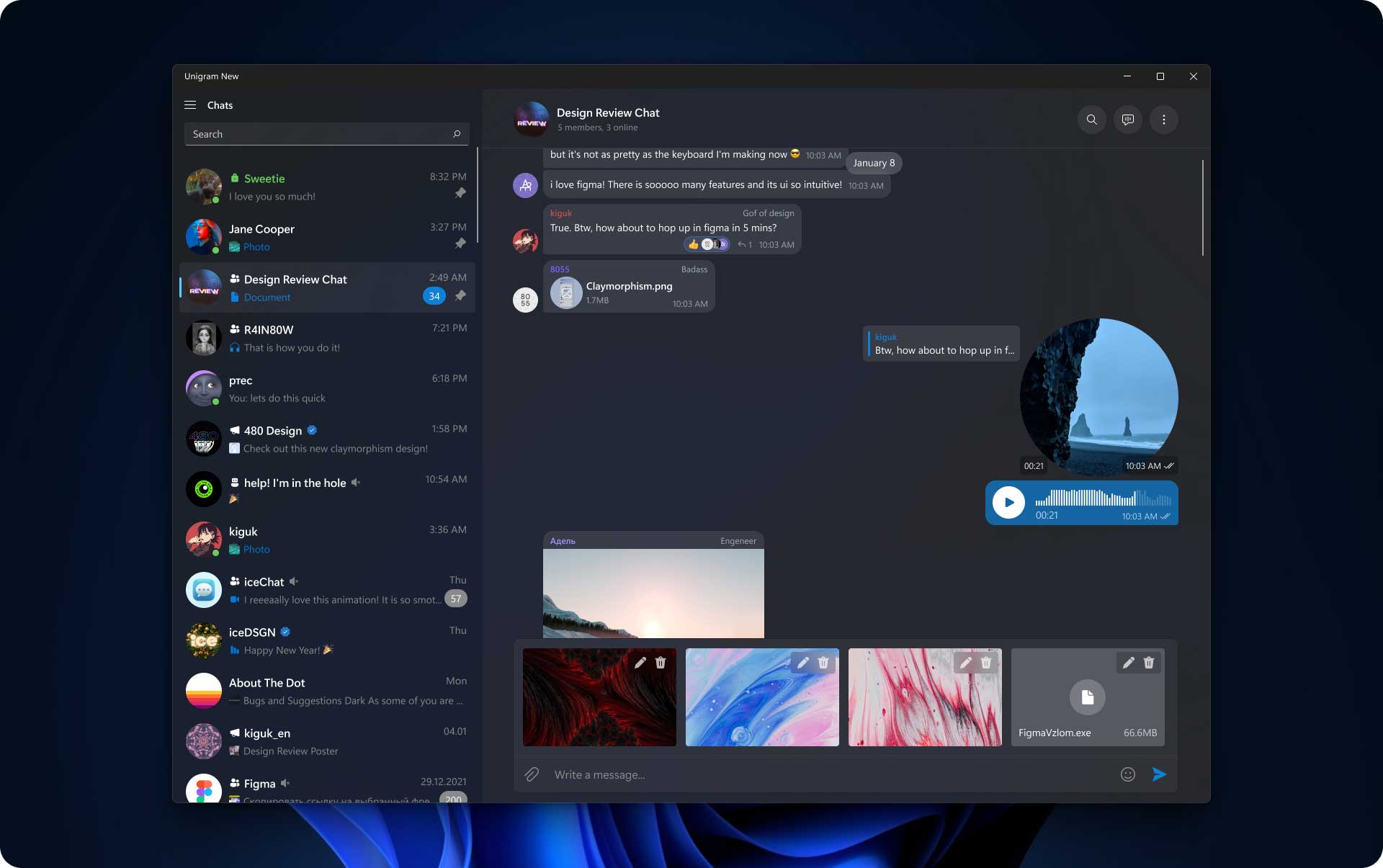1383x868 pixels.
Task: Click the sender name Адель
Action: click(x=563, y=541)
